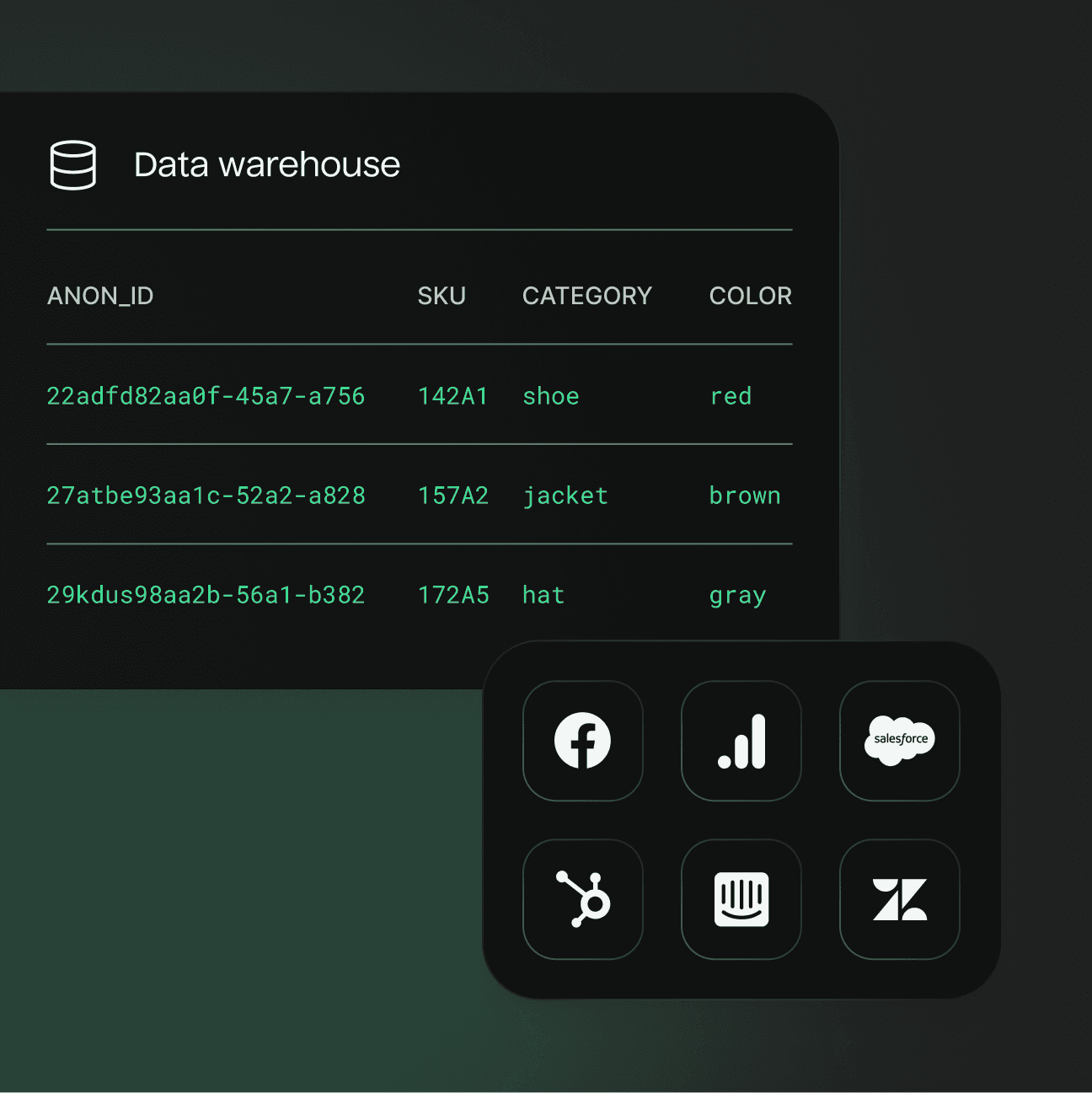The width and height of the screenshot is (1092, 1093).
Task: Open the Zendesk integration icon
Action: (x=899, y=898)
